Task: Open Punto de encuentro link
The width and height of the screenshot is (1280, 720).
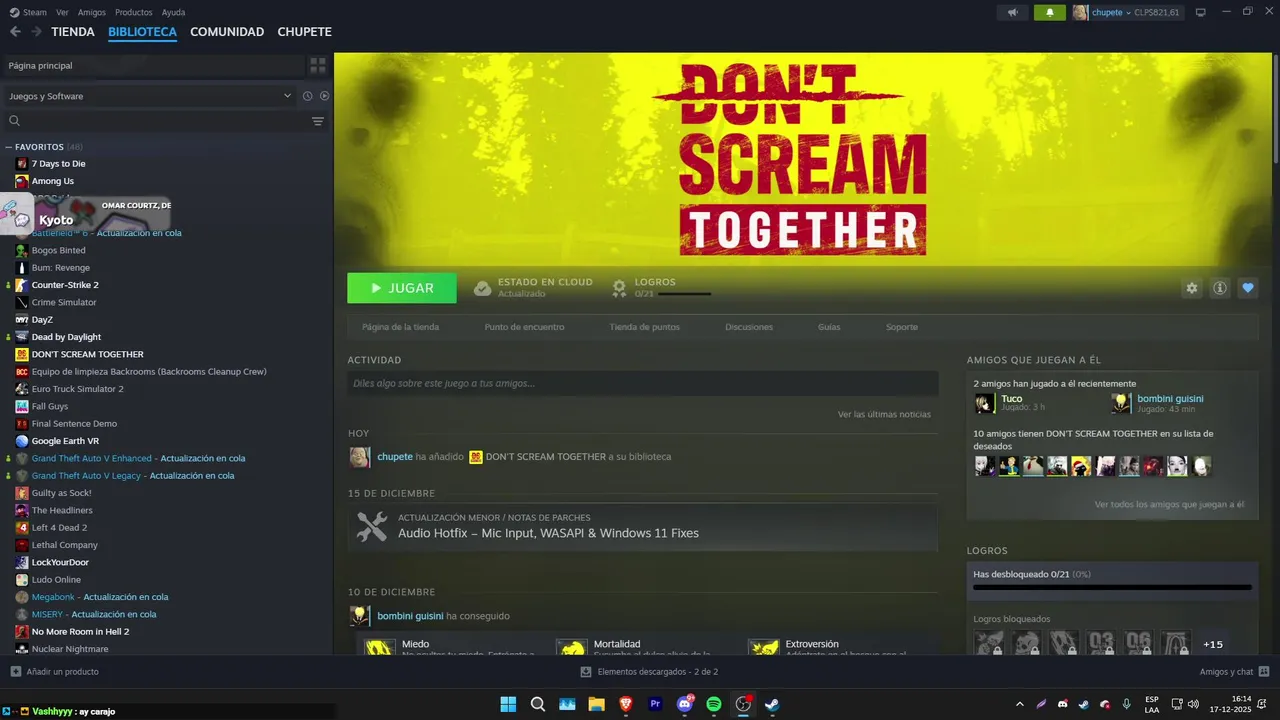Action: [x=524, y=327]
